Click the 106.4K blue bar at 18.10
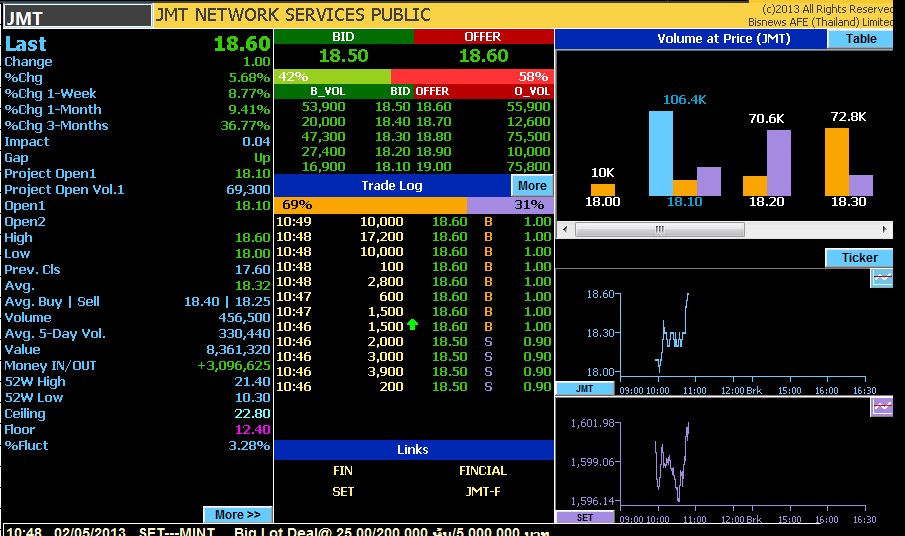This screenshot has height=536, width=905. (x=660, y=153)
